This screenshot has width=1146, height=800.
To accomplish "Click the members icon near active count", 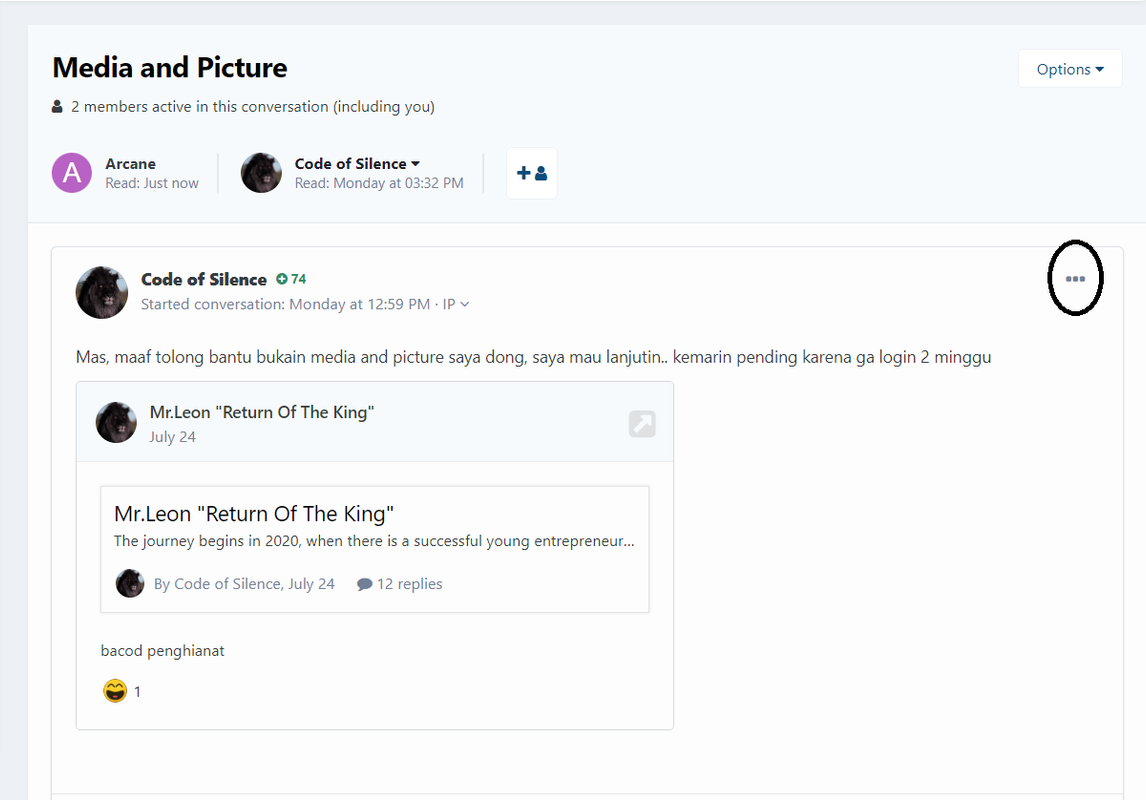I will pos(57,107).
